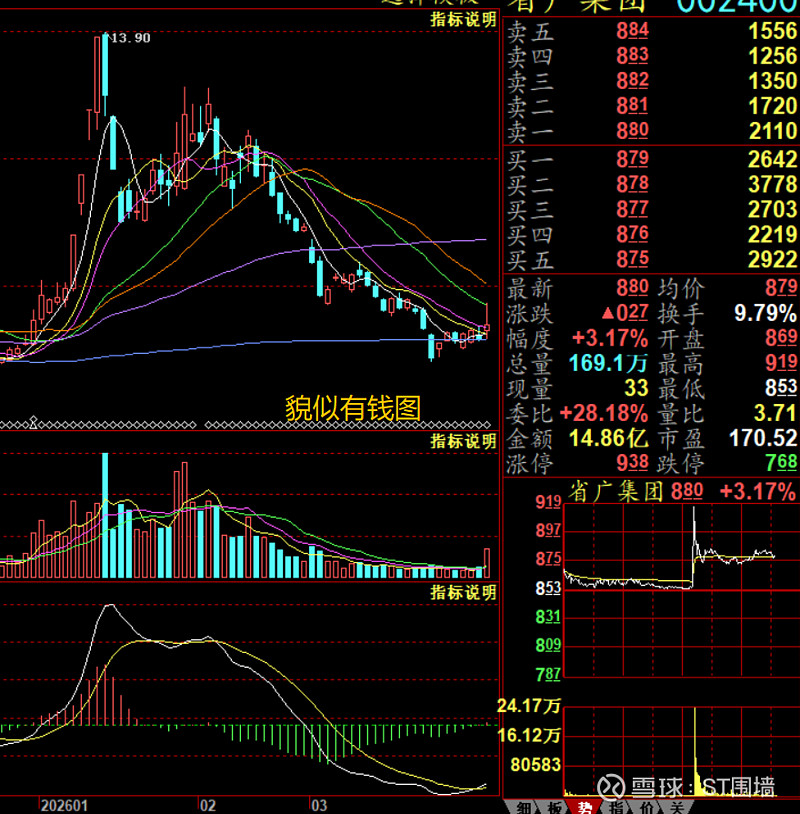Viewport: 800px width, 814px height.
Task: Click the 委比 value +28.18%
Action: click(604, 413)
